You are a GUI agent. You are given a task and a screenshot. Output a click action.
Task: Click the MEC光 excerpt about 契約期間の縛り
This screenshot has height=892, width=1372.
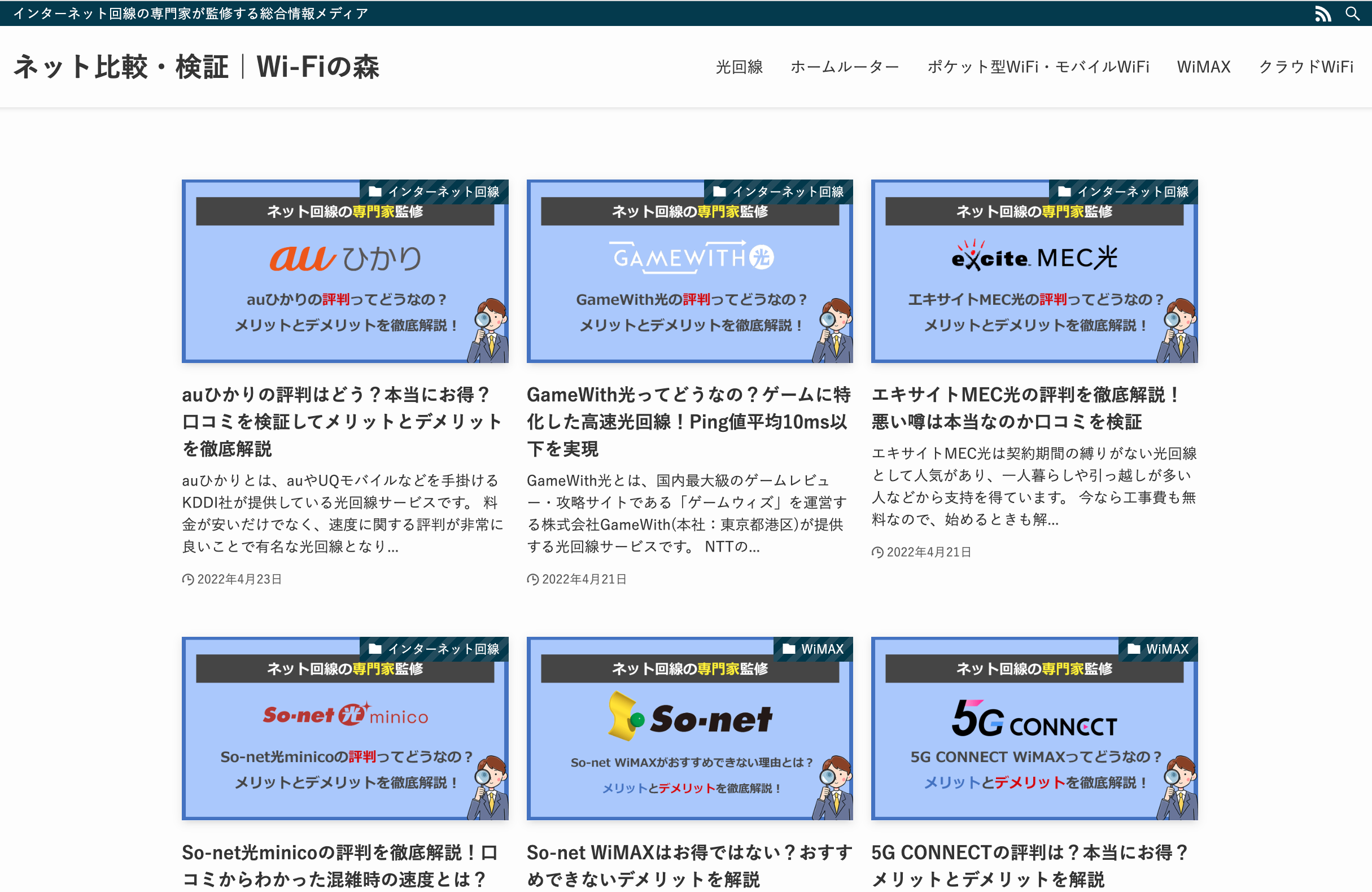1034,486
